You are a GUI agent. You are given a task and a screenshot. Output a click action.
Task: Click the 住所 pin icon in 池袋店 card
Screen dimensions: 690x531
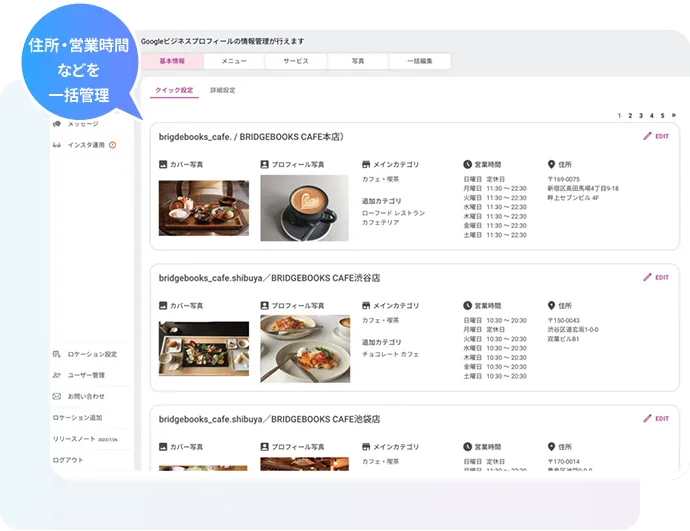point(551,447)
